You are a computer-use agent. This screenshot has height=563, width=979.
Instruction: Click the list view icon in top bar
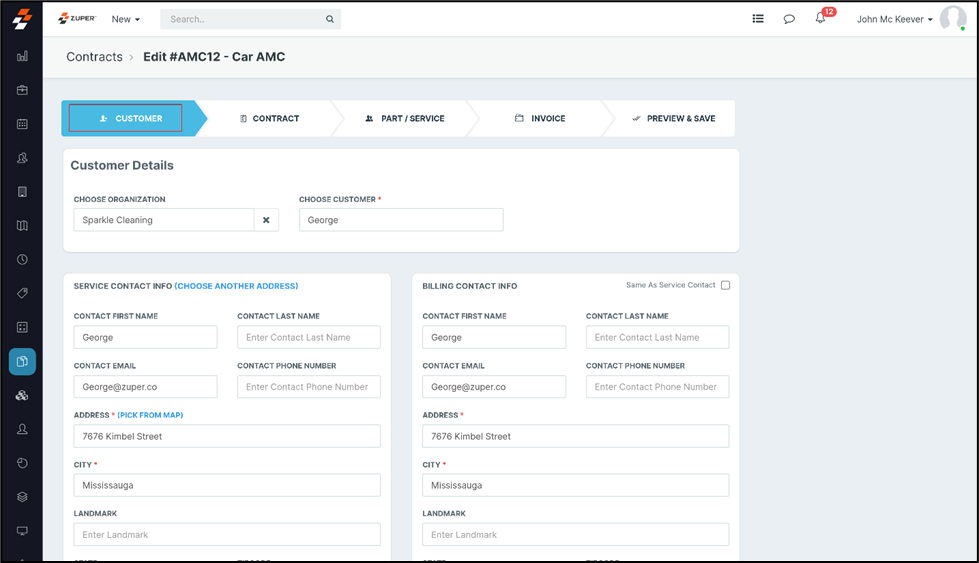coord(758,19)
